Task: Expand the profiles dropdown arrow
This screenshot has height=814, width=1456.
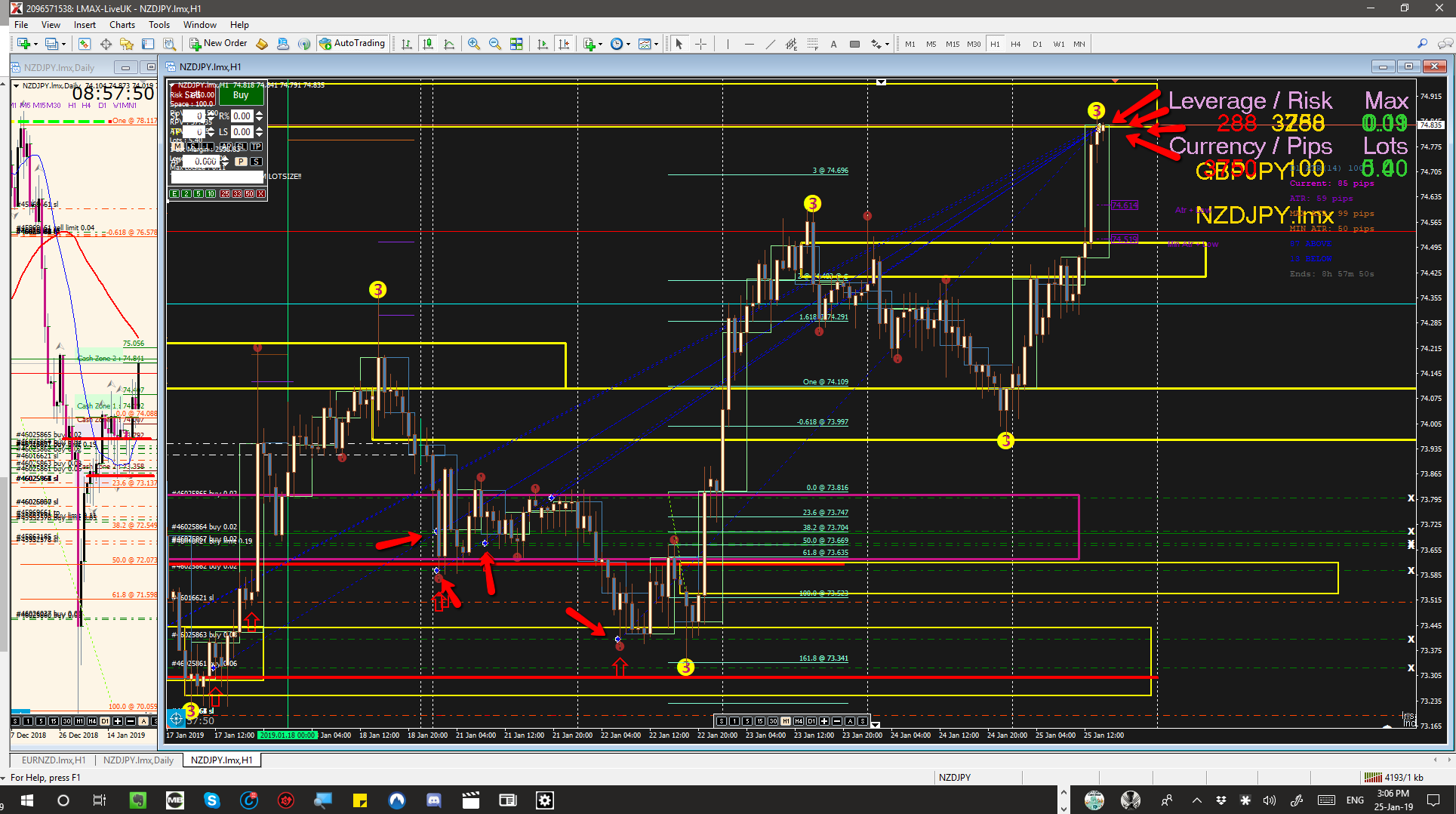Action: coord(64,45)
